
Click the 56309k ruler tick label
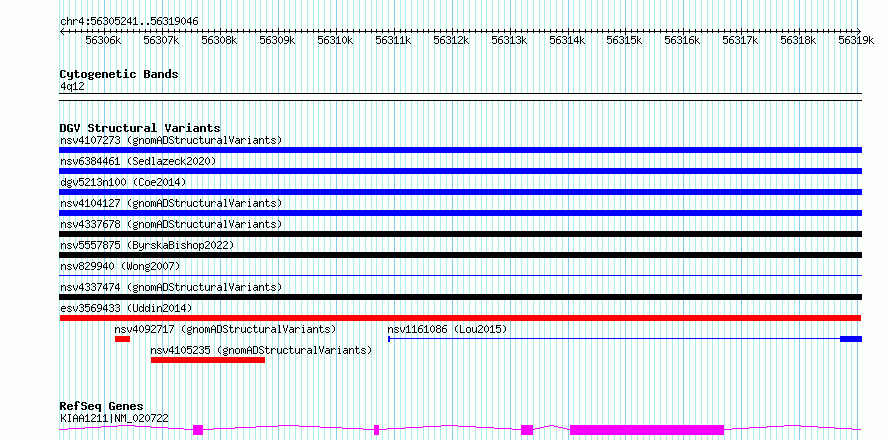pyautogui.click(x=277, y=40)
